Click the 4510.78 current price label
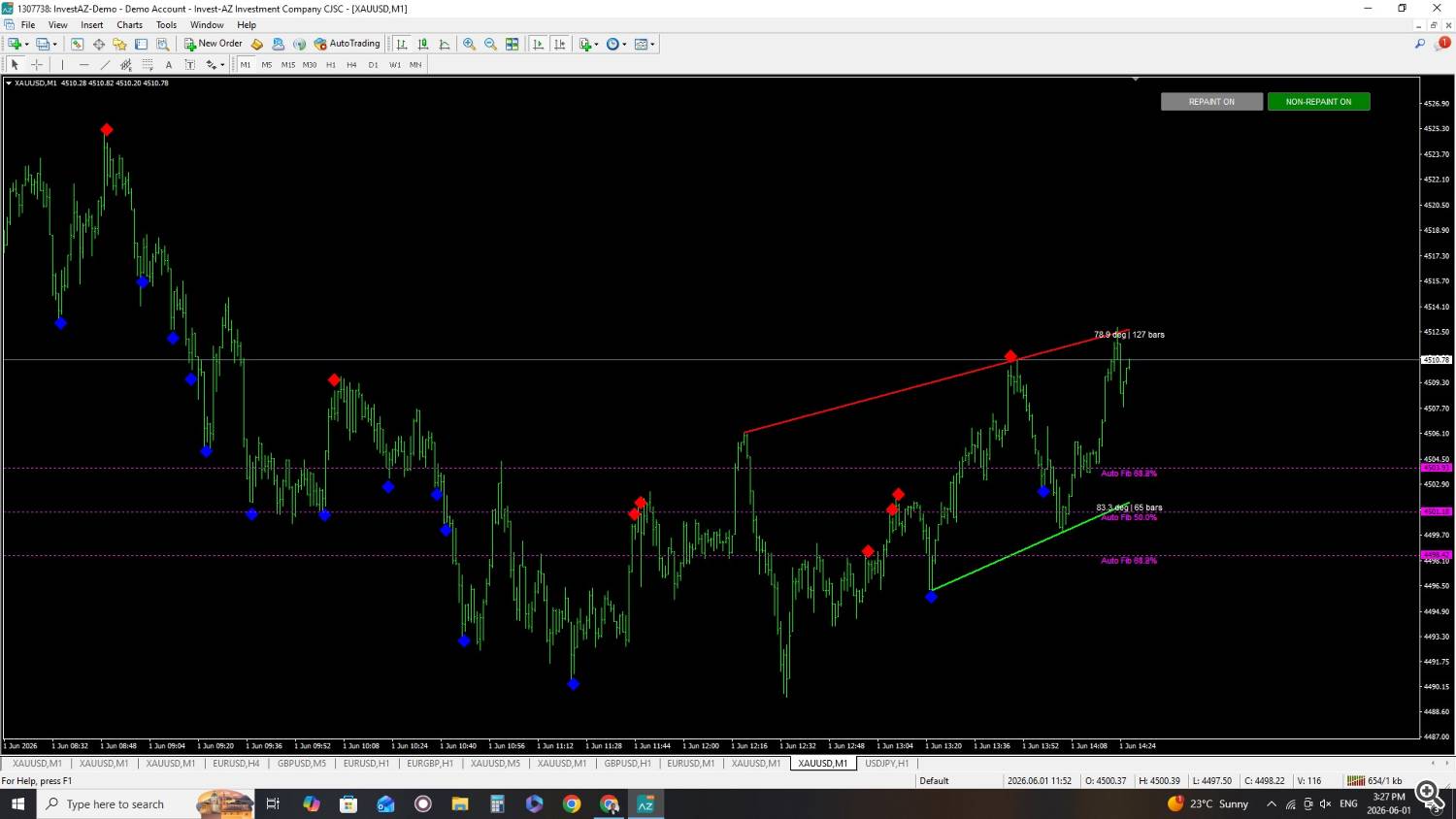Screen dimensions: 1456x819 pos(1437,360)
